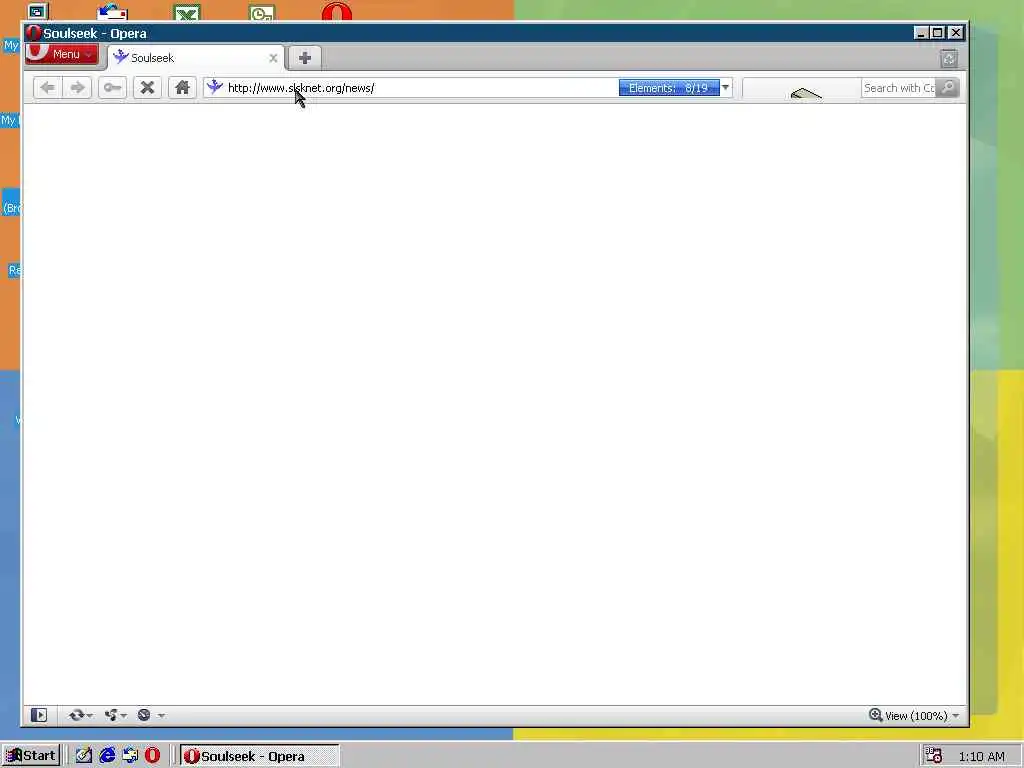Click the Opera logo in title bar
Image resolution: width=1024 pixels, height=768 pixels.
coord(33,33)
